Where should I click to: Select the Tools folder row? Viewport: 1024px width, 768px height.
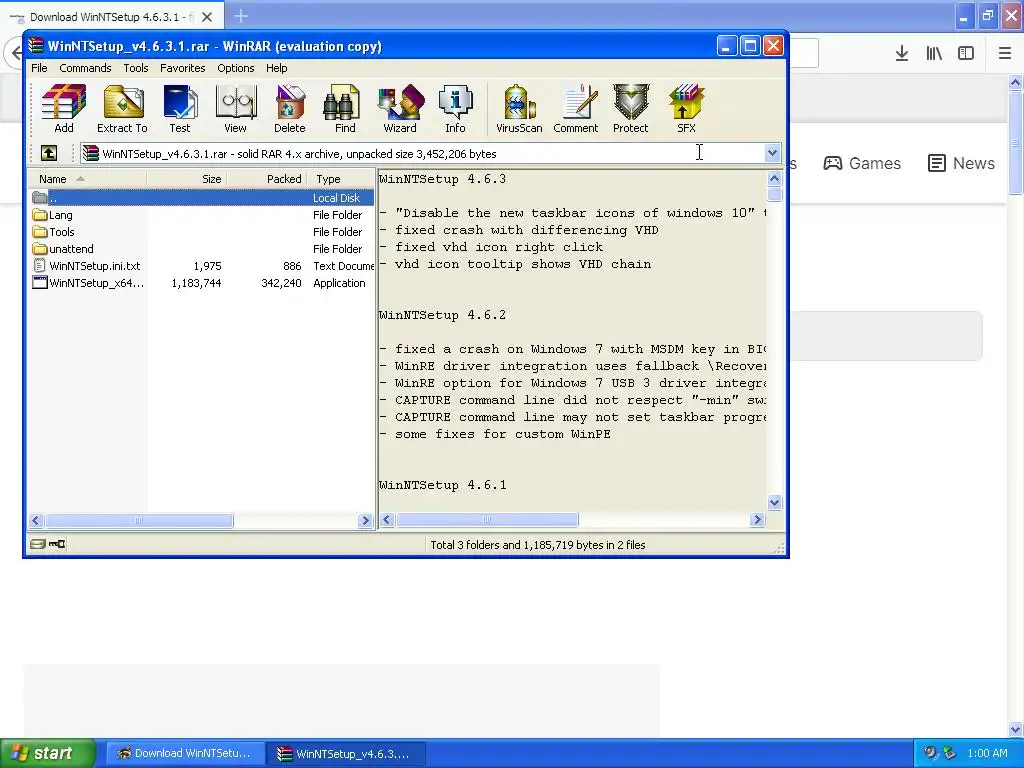click(201, 232)
